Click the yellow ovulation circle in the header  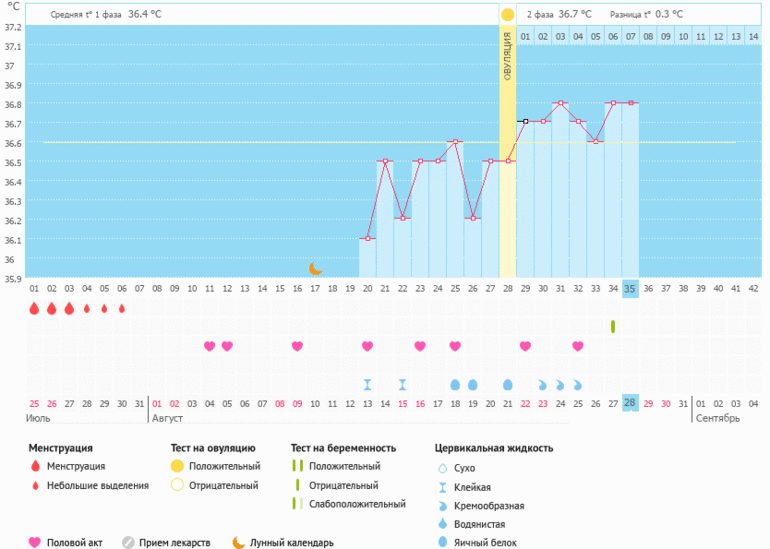(x=508, y=14)
